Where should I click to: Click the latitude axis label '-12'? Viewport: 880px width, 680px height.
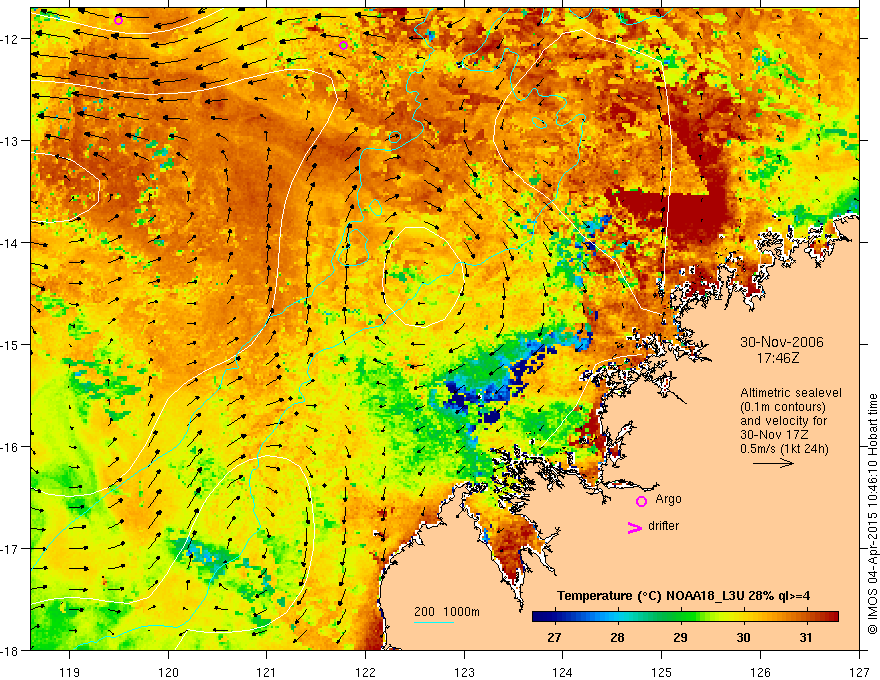[x=11, y=39]
